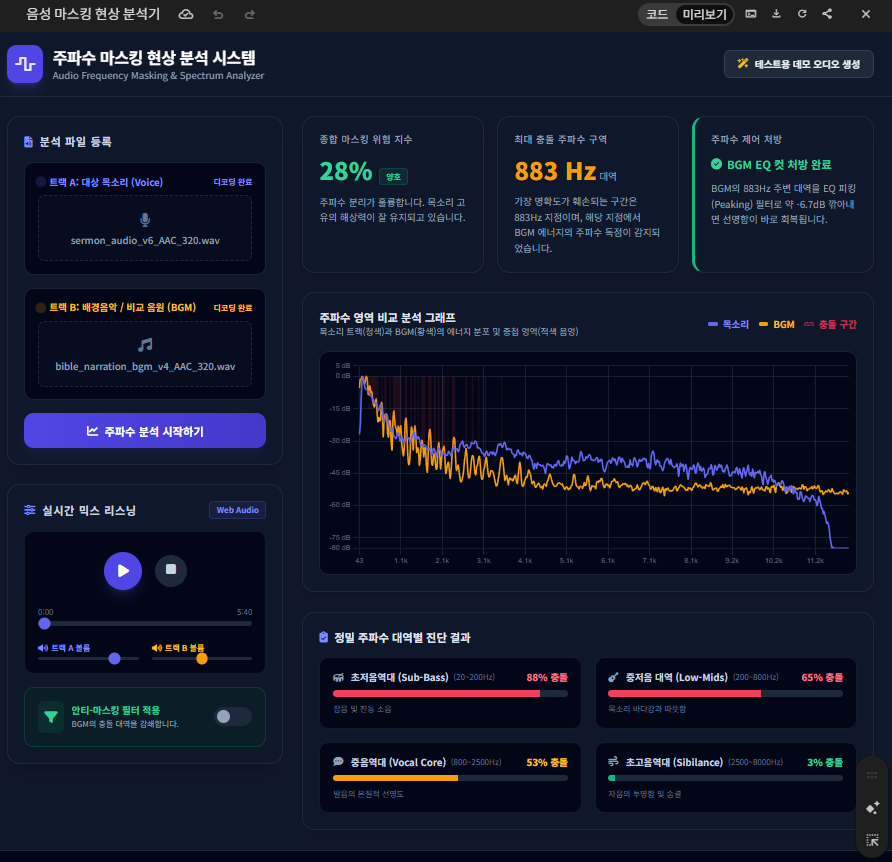Click the redo arrow icon
This screenshot has width=892, height=862.
(250, 14)
